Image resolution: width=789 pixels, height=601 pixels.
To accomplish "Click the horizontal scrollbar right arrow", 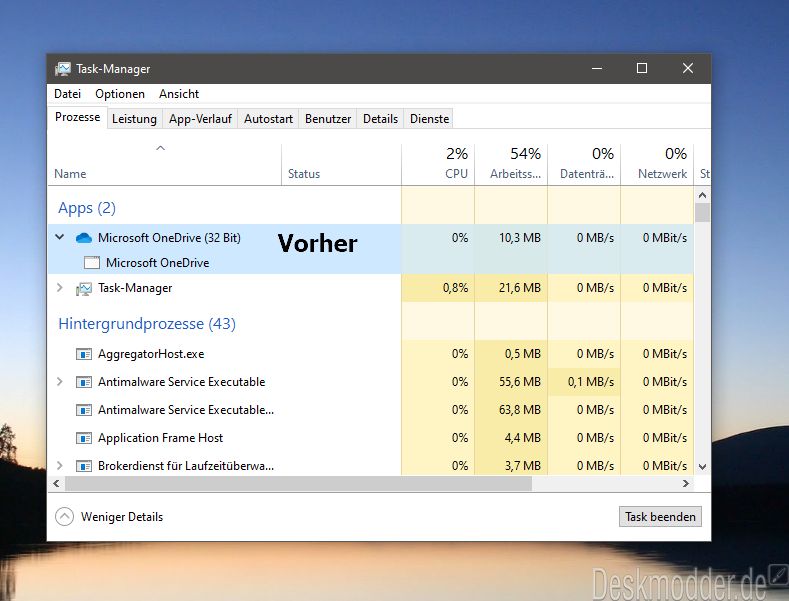I will [x=685, y=483].
